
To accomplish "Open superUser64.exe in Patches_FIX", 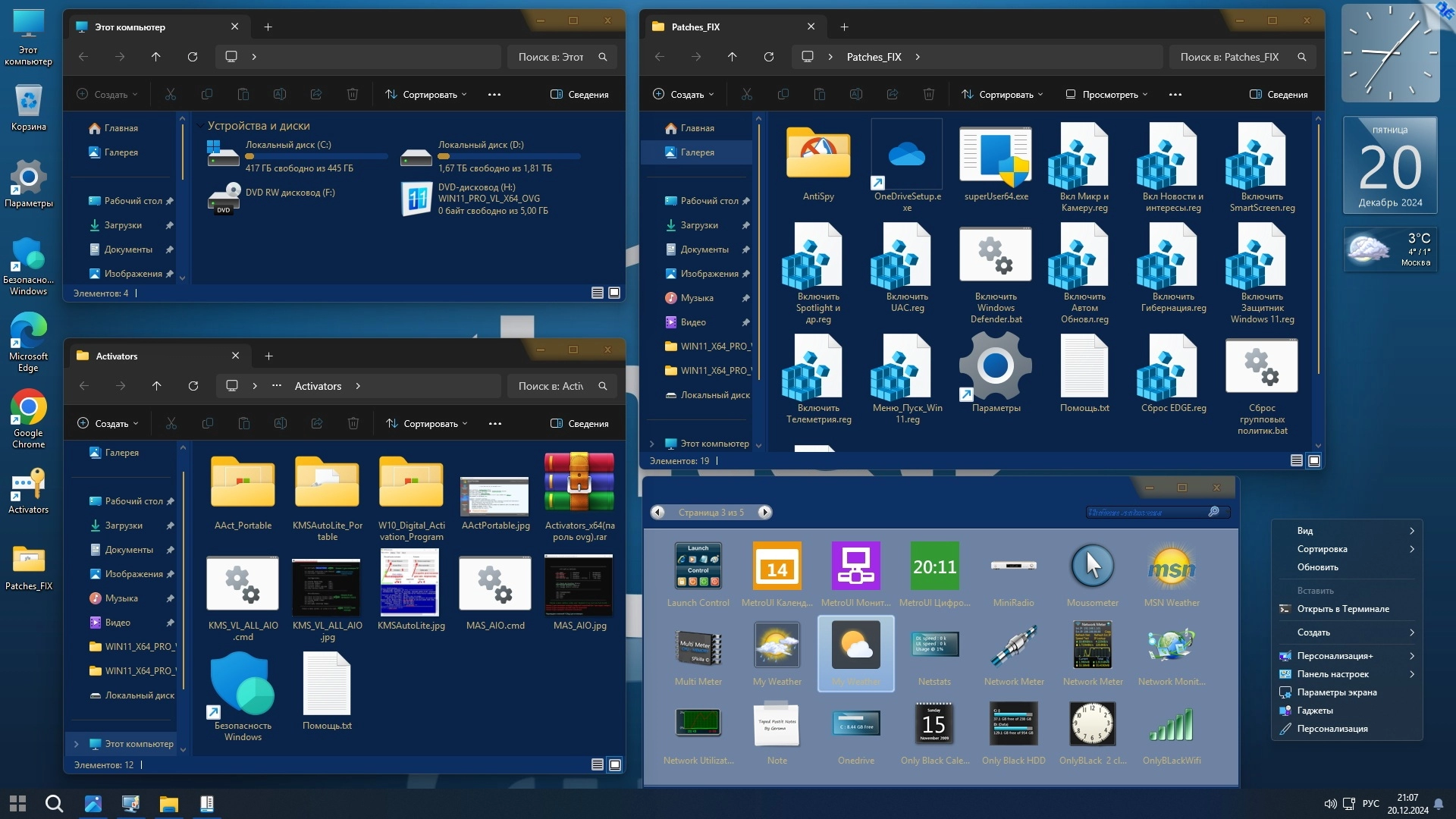I will tap(996, 155).
